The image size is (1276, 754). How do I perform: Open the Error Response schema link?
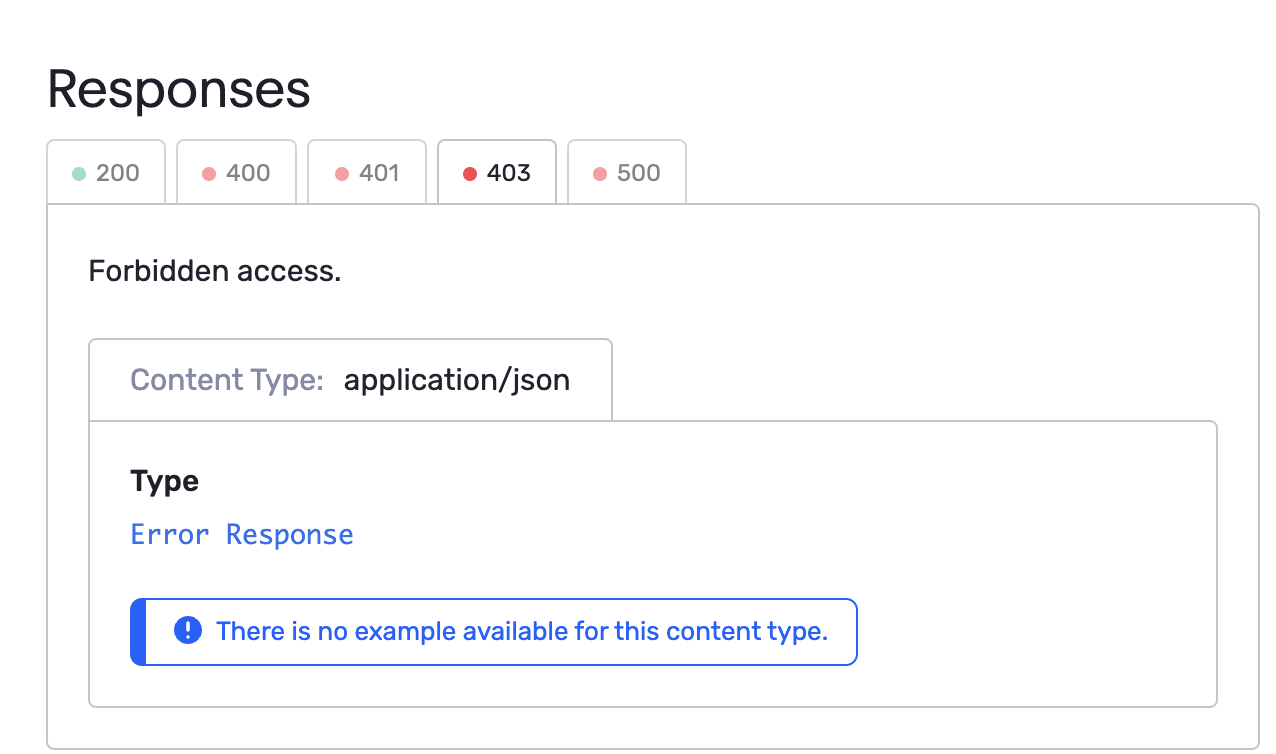[x=241, y=534]
